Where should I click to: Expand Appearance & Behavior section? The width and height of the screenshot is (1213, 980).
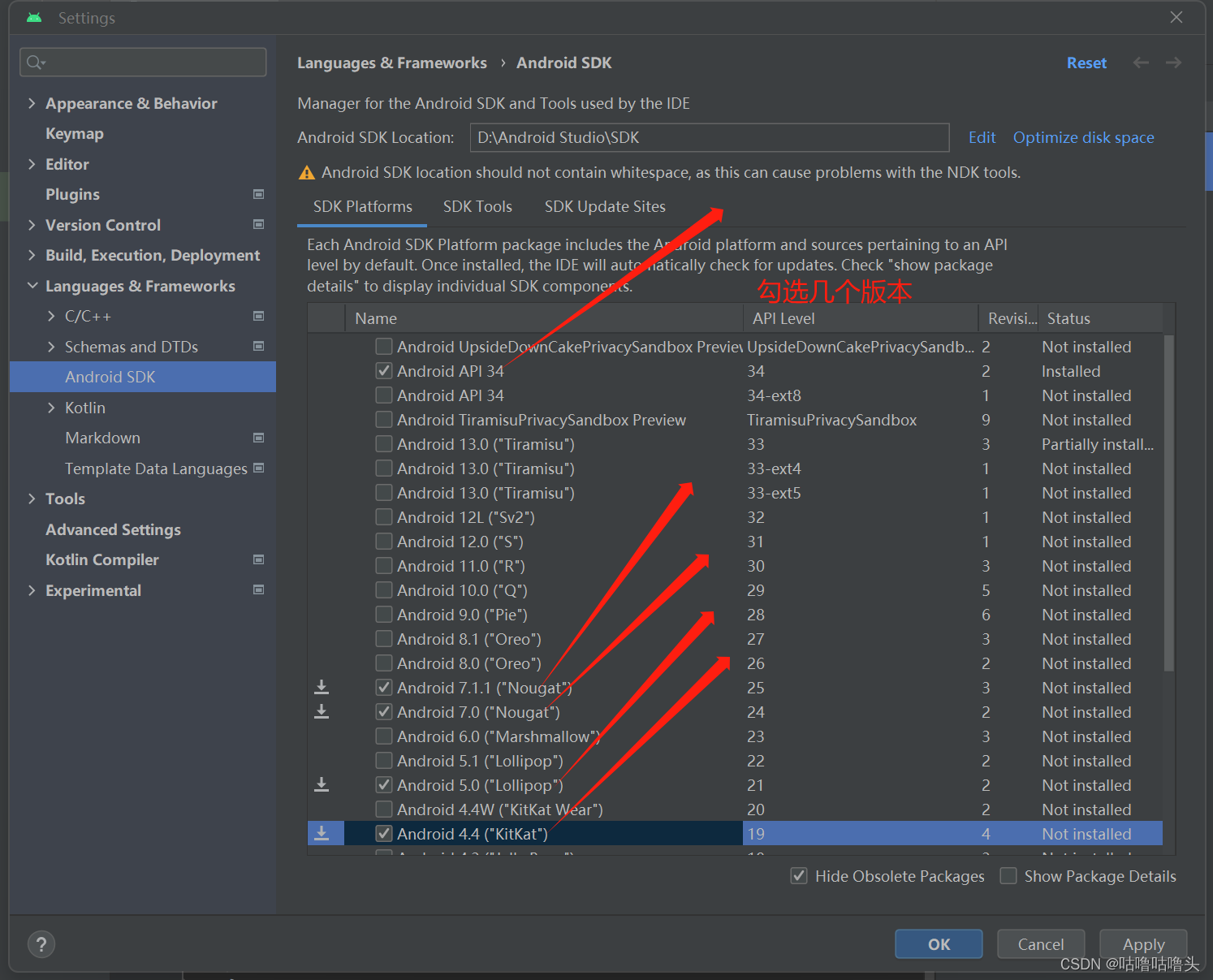32,103
